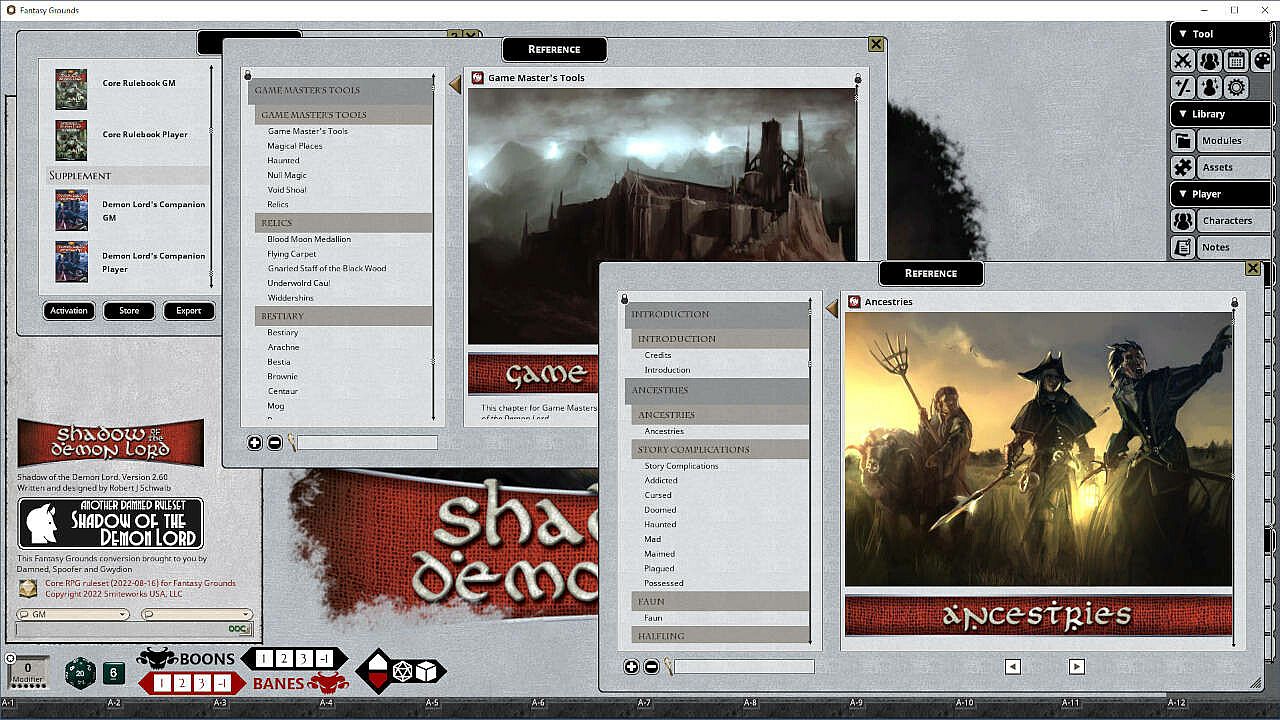Screen dimensions: 1280x720
Task: Select boon count 1
Action: (x=264, y=659)
